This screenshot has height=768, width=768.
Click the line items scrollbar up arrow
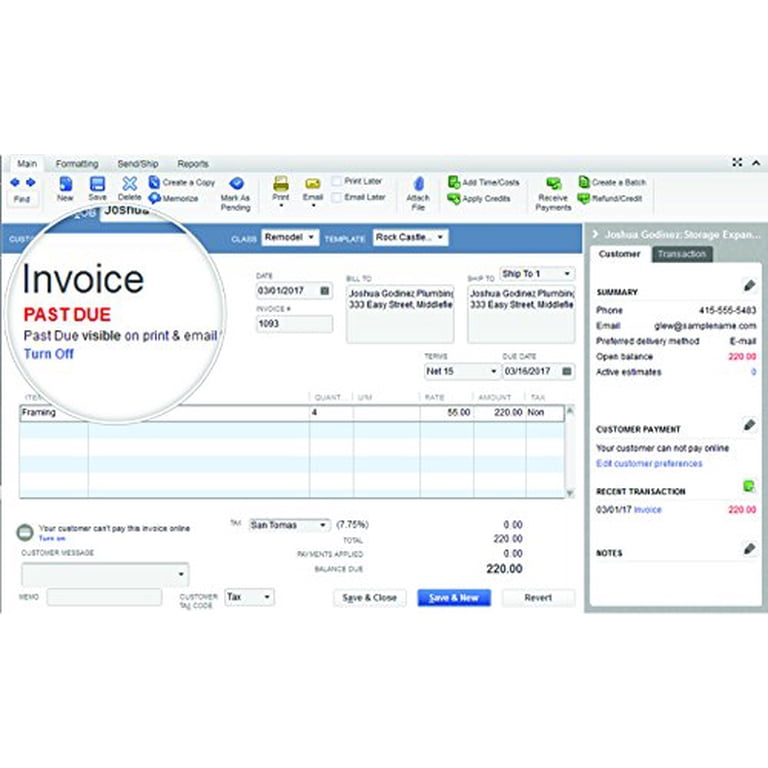(570, 410)
